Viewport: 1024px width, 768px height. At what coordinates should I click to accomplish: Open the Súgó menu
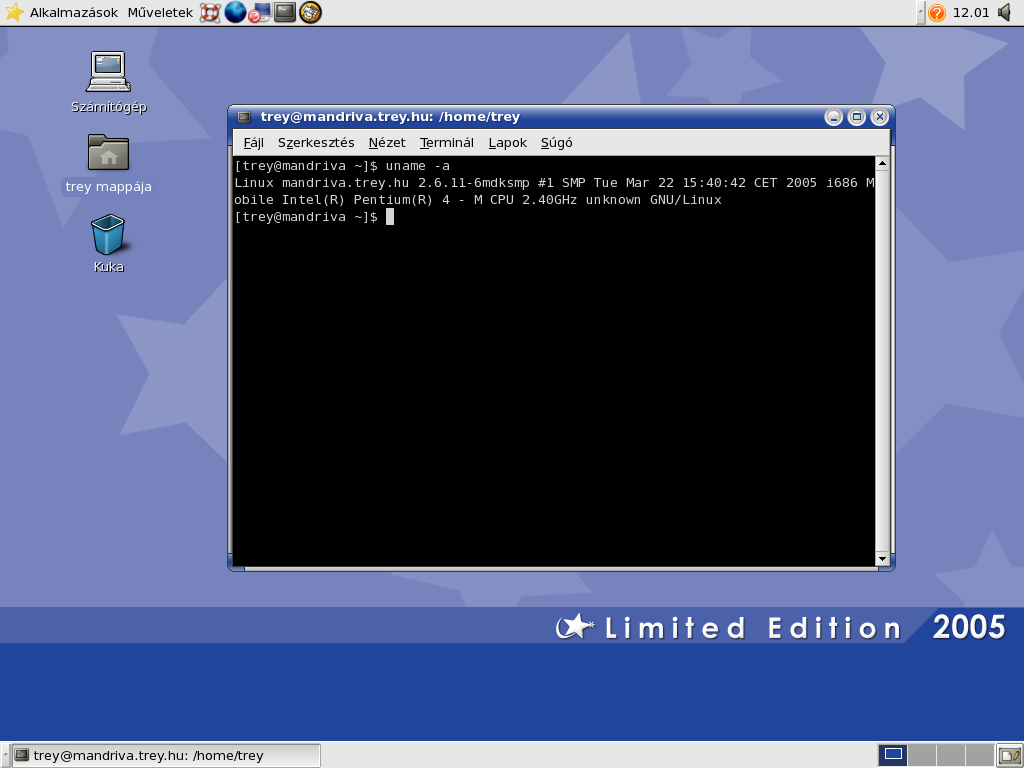click(556, 142)
